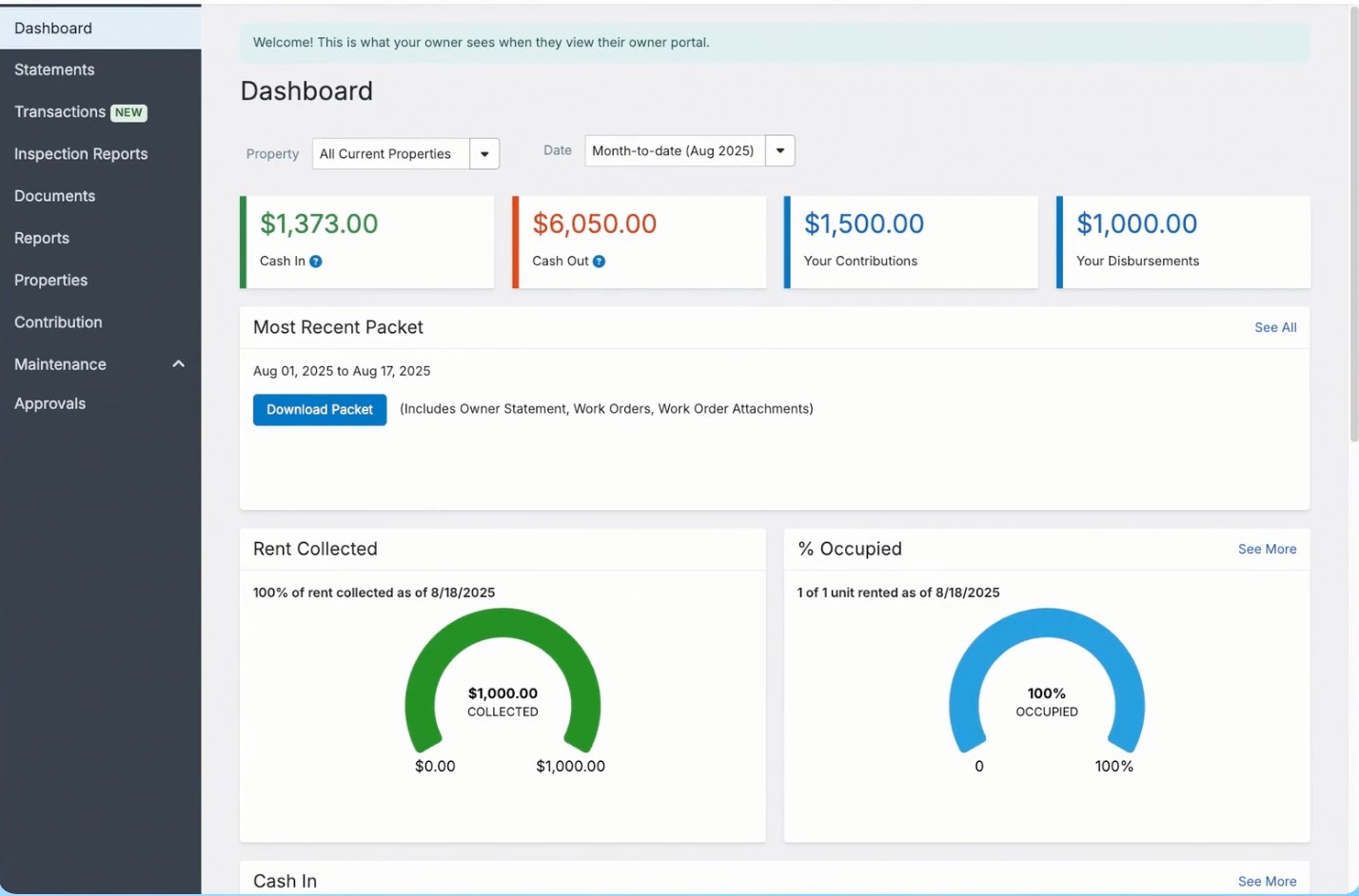
Task: Click the $1,373.00 Cash In card
Action: (367, 242)
